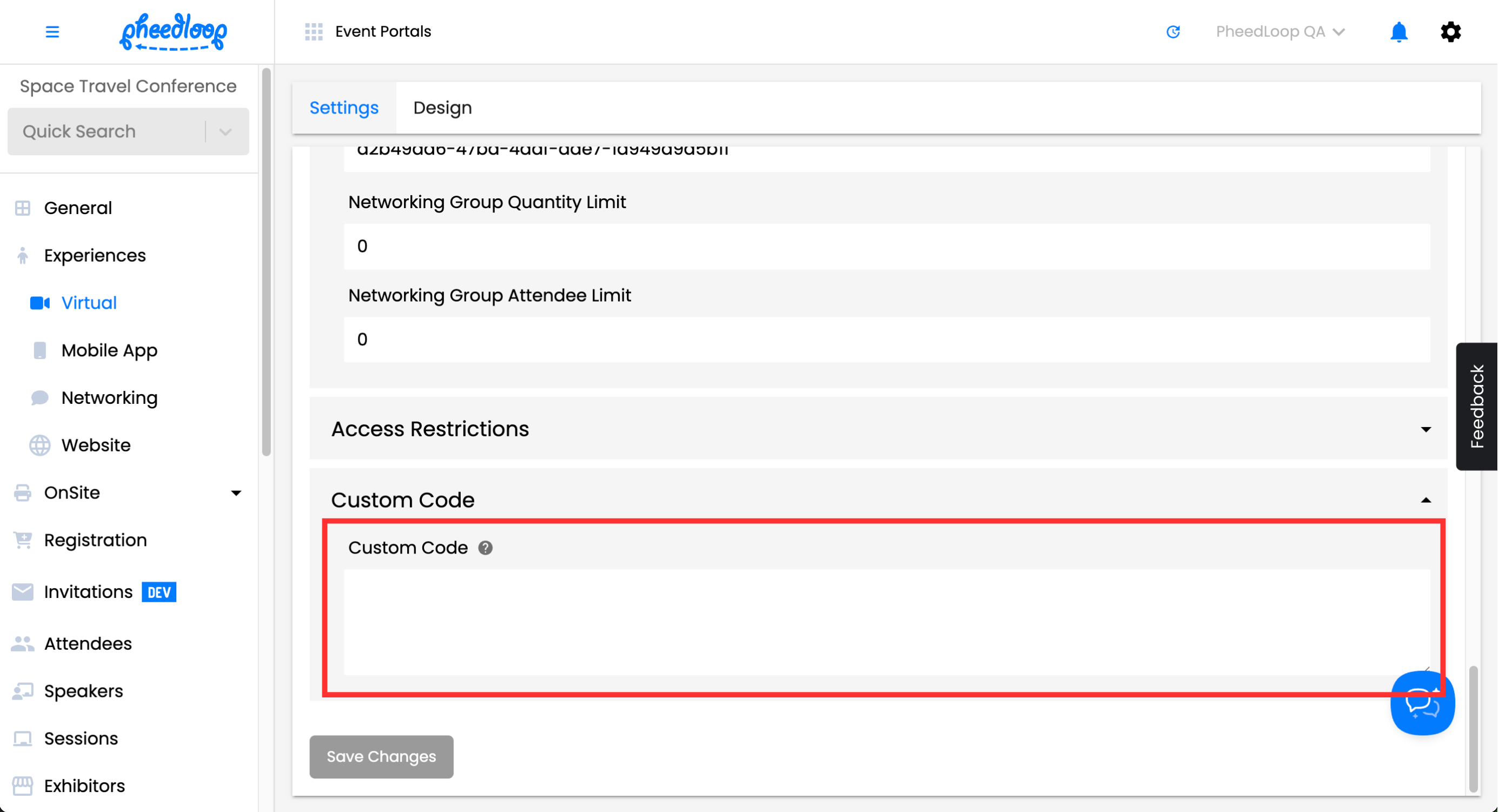Select the Settings tab
This screenshot has width=1499, height=812.
(x=344, y=108)
